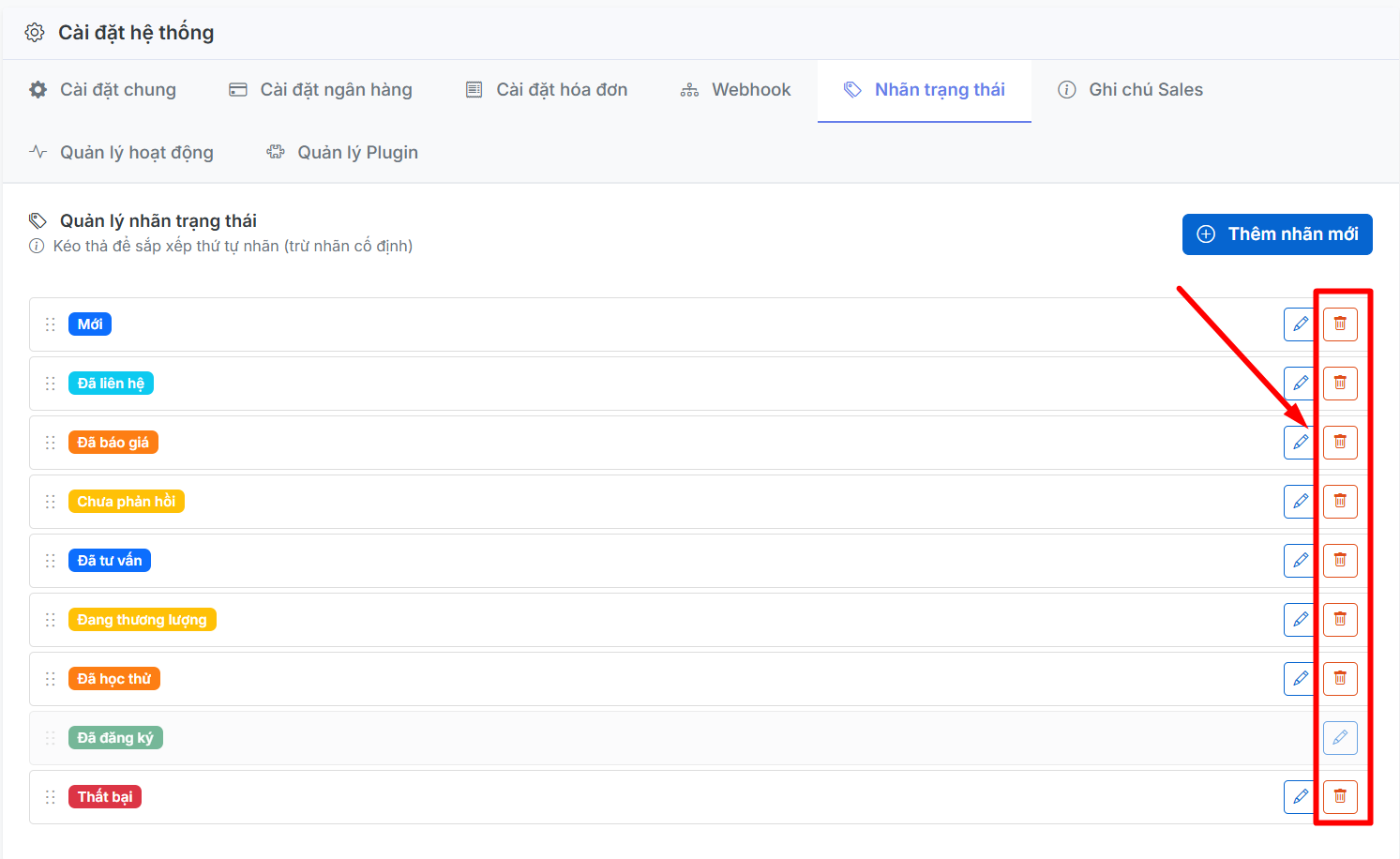
Task: Edit the "Đã báo giá" label
Action: click(x=1300, y=443)
